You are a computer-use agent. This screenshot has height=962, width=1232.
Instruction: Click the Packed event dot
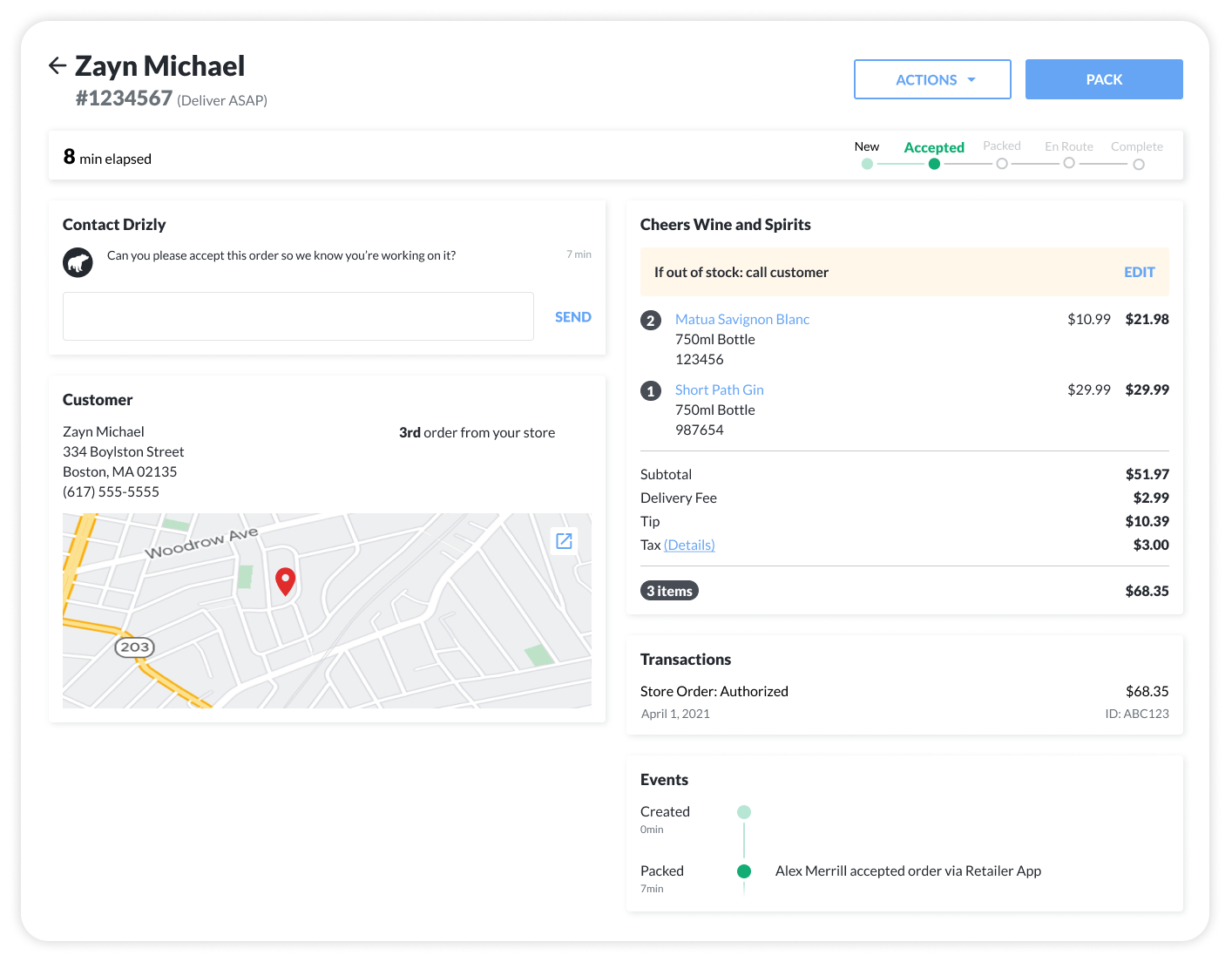click(x=744, y=871)
